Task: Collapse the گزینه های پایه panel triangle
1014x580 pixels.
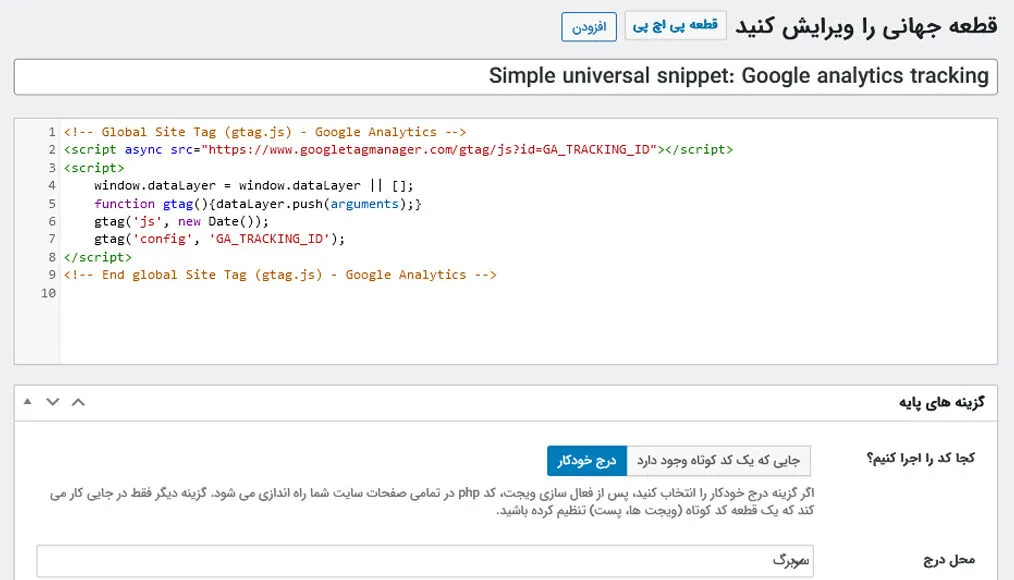Action: (27, 402)
